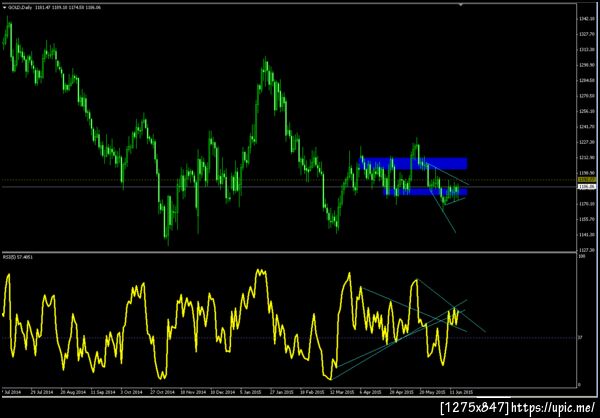This screenshot has width=600, height=418.
Task: Click the 11 Jun 2015 date label
Action: (x=461, y=393)
